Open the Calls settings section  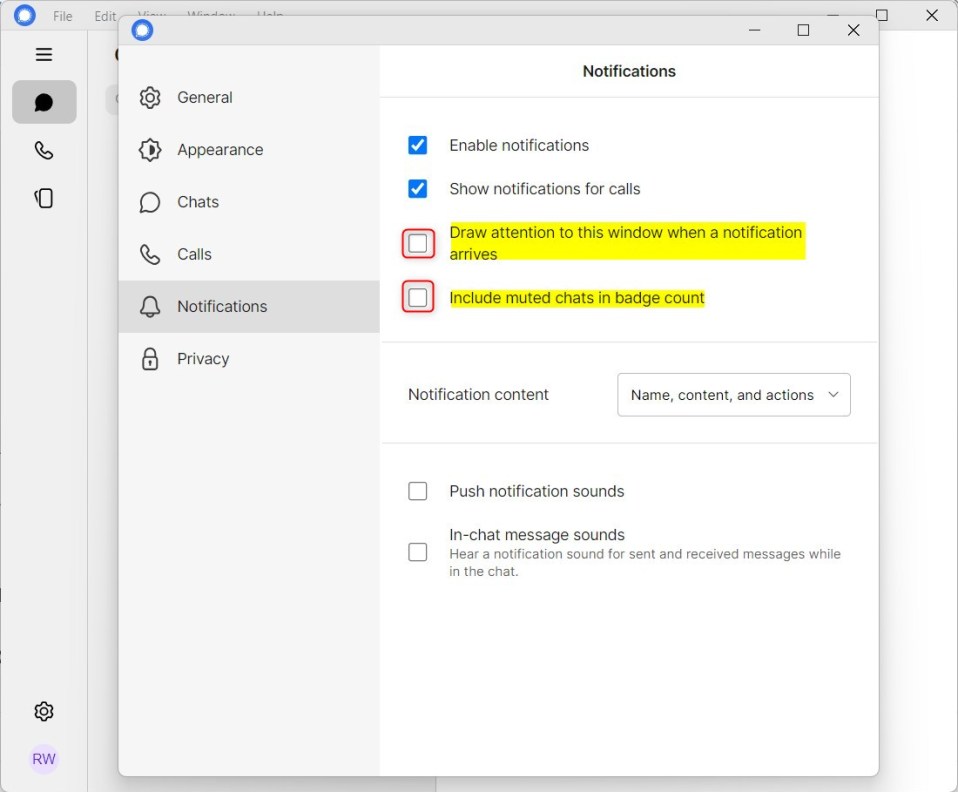click(194, 254)
